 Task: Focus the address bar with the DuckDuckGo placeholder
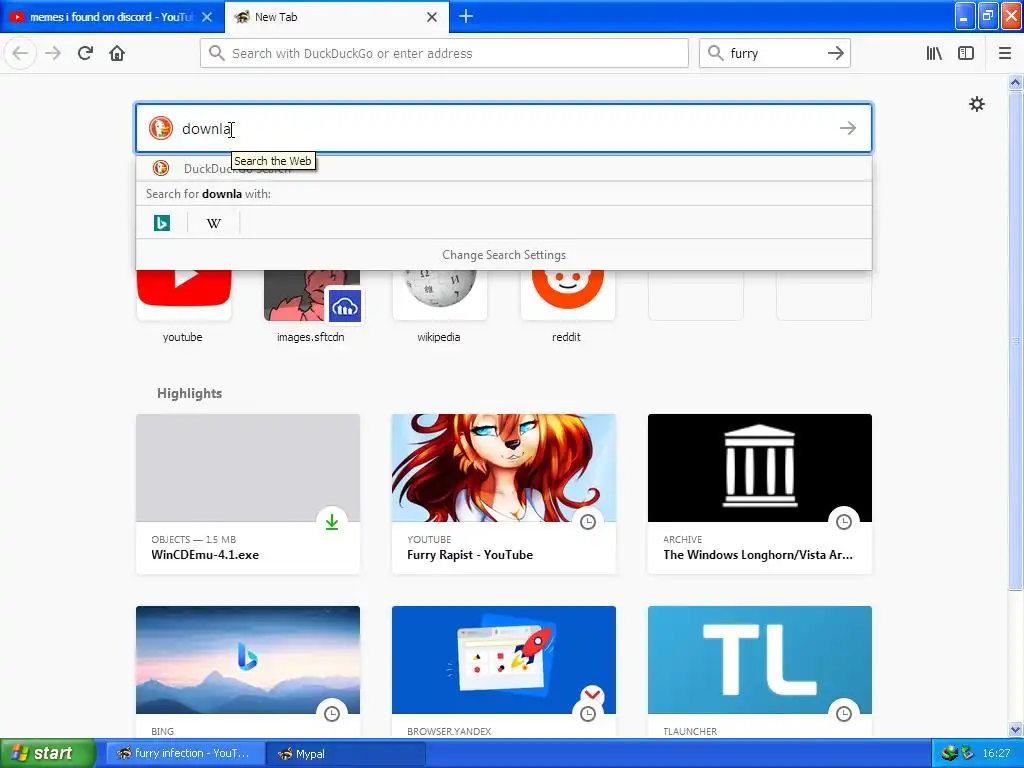click(444, 53)
